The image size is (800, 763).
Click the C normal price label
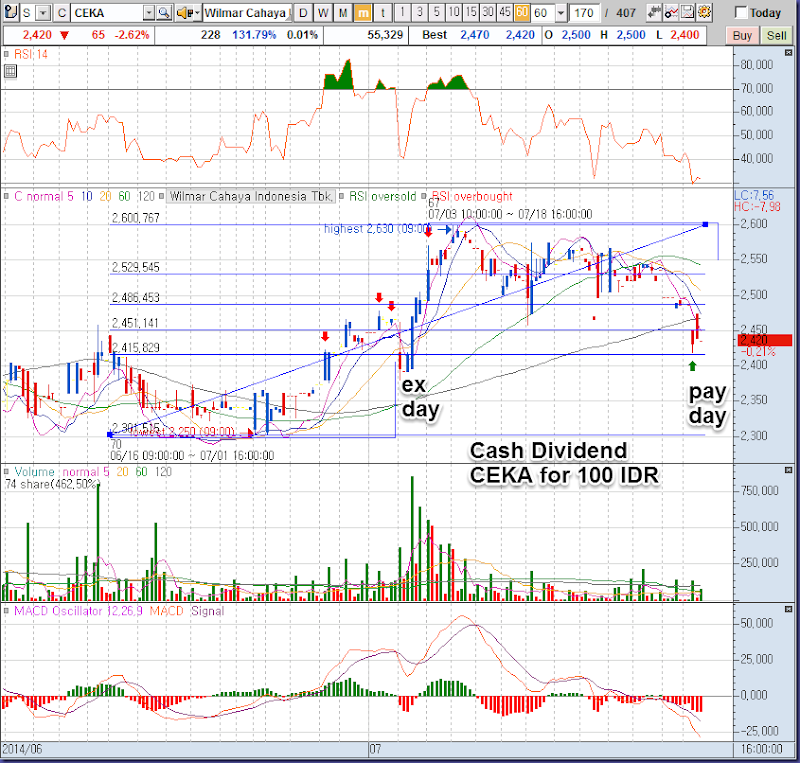(38, 196)
